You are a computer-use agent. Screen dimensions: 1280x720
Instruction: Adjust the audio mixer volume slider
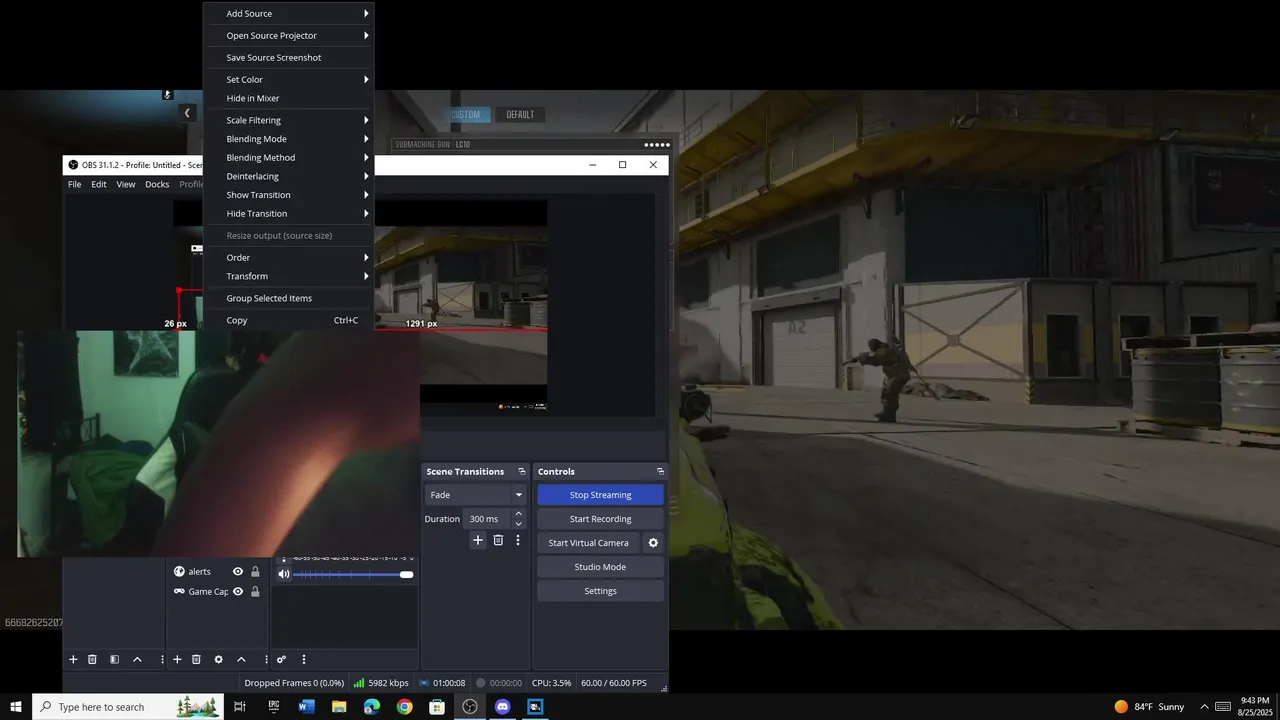(352, 574)
